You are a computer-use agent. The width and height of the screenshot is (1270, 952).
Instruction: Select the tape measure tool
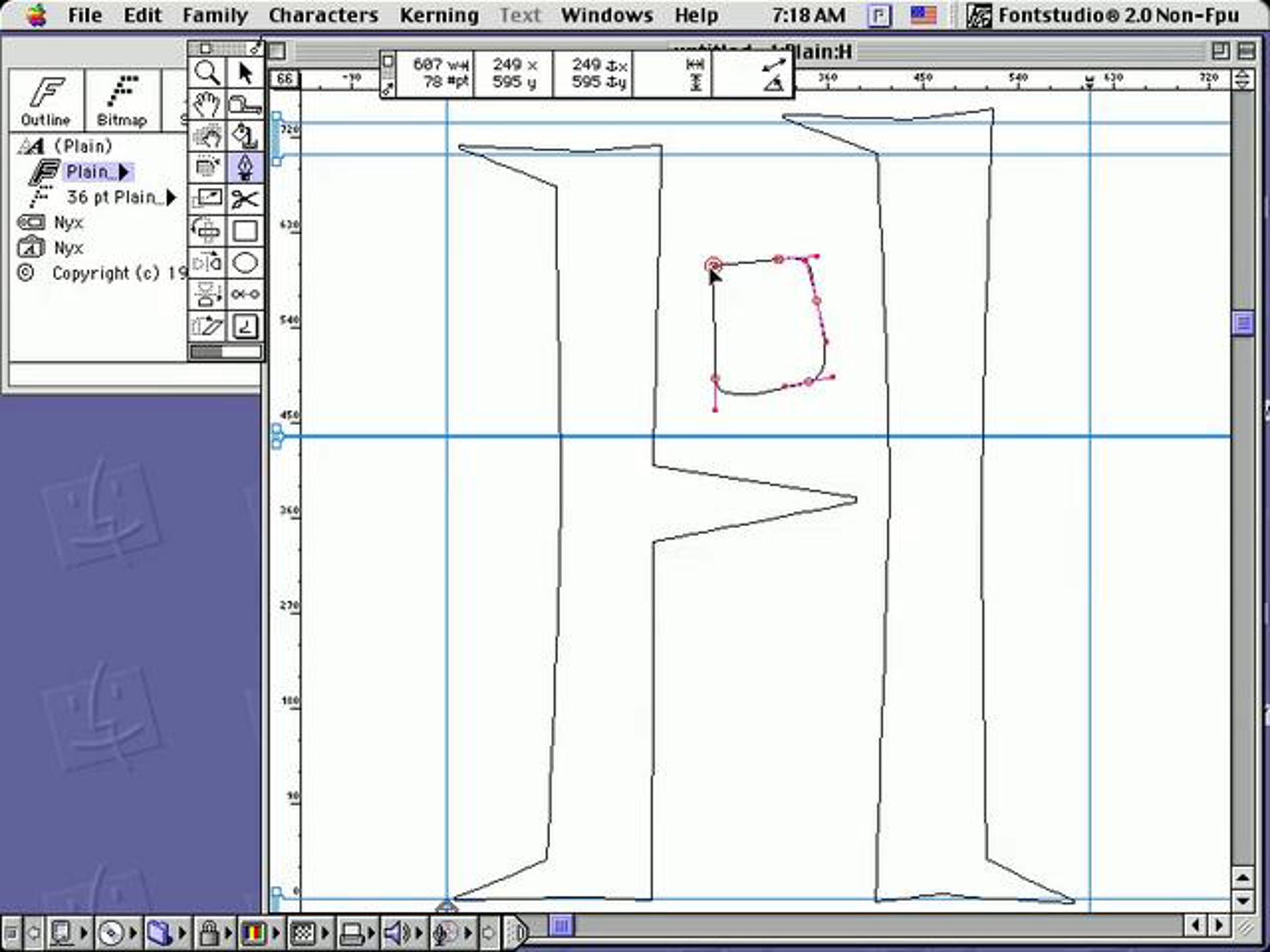[x=245, y=104]
